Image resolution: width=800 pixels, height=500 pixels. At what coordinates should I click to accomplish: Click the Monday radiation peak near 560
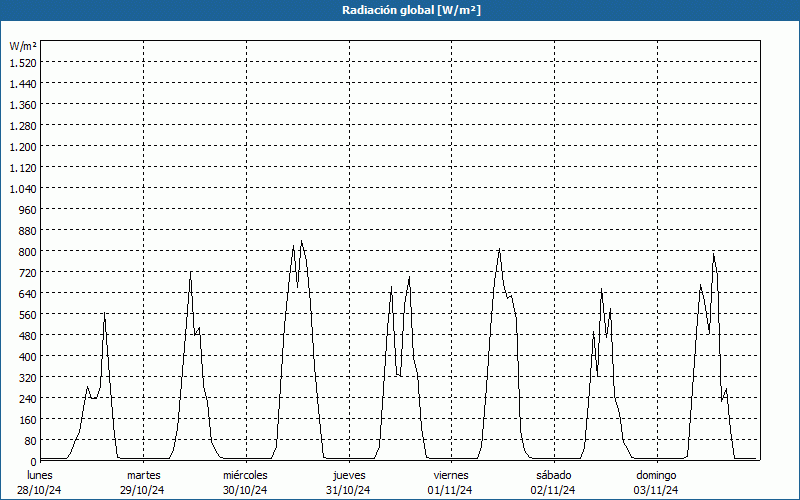click(105, 313)
